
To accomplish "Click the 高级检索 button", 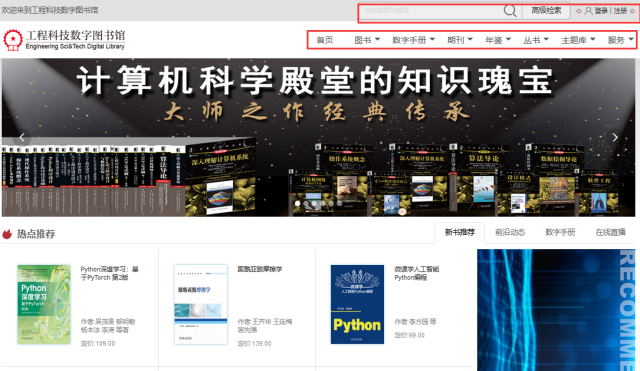I will click(546, 11).
